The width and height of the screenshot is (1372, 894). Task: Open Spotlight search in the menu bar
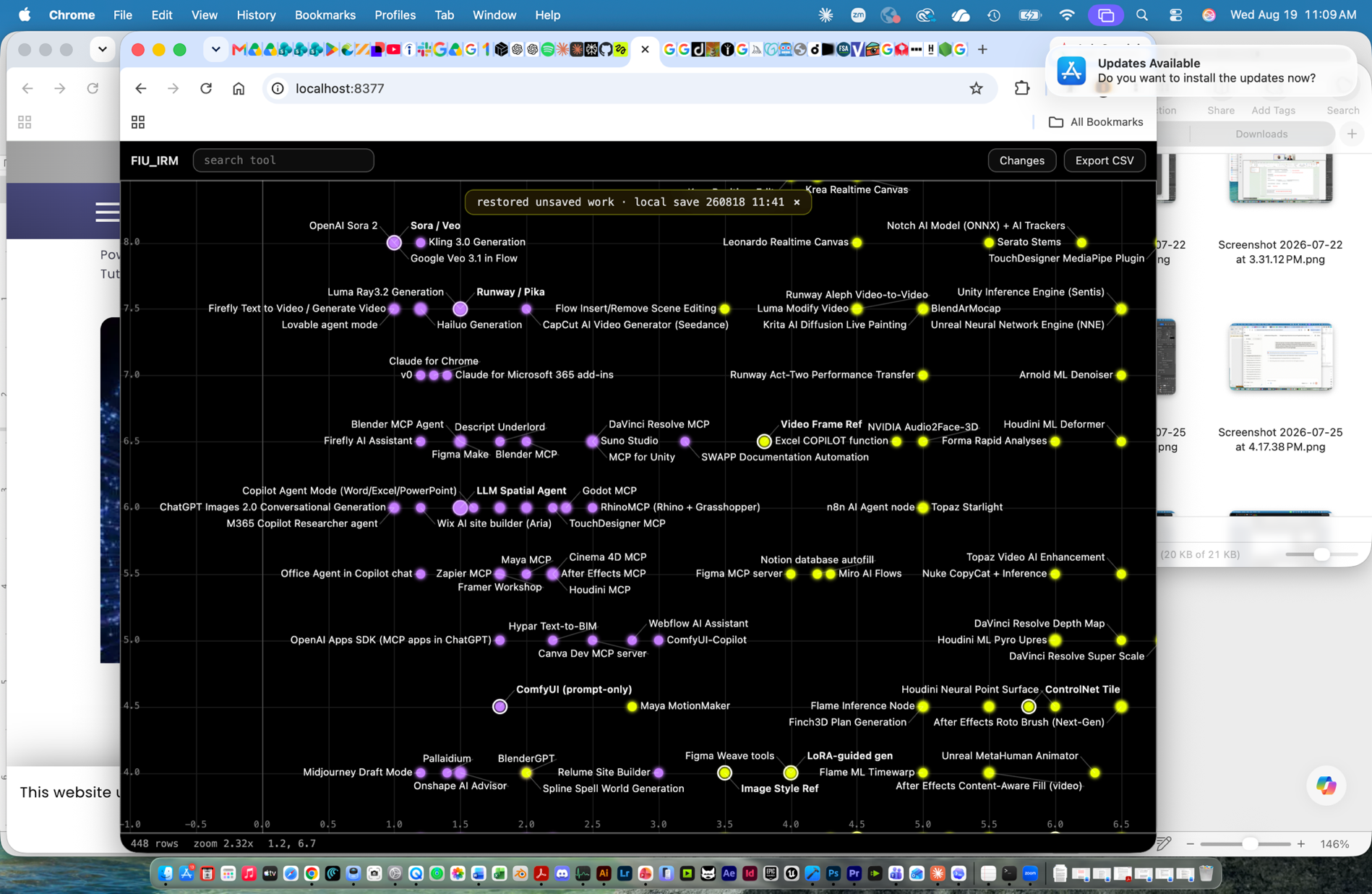click(1142, 14)
